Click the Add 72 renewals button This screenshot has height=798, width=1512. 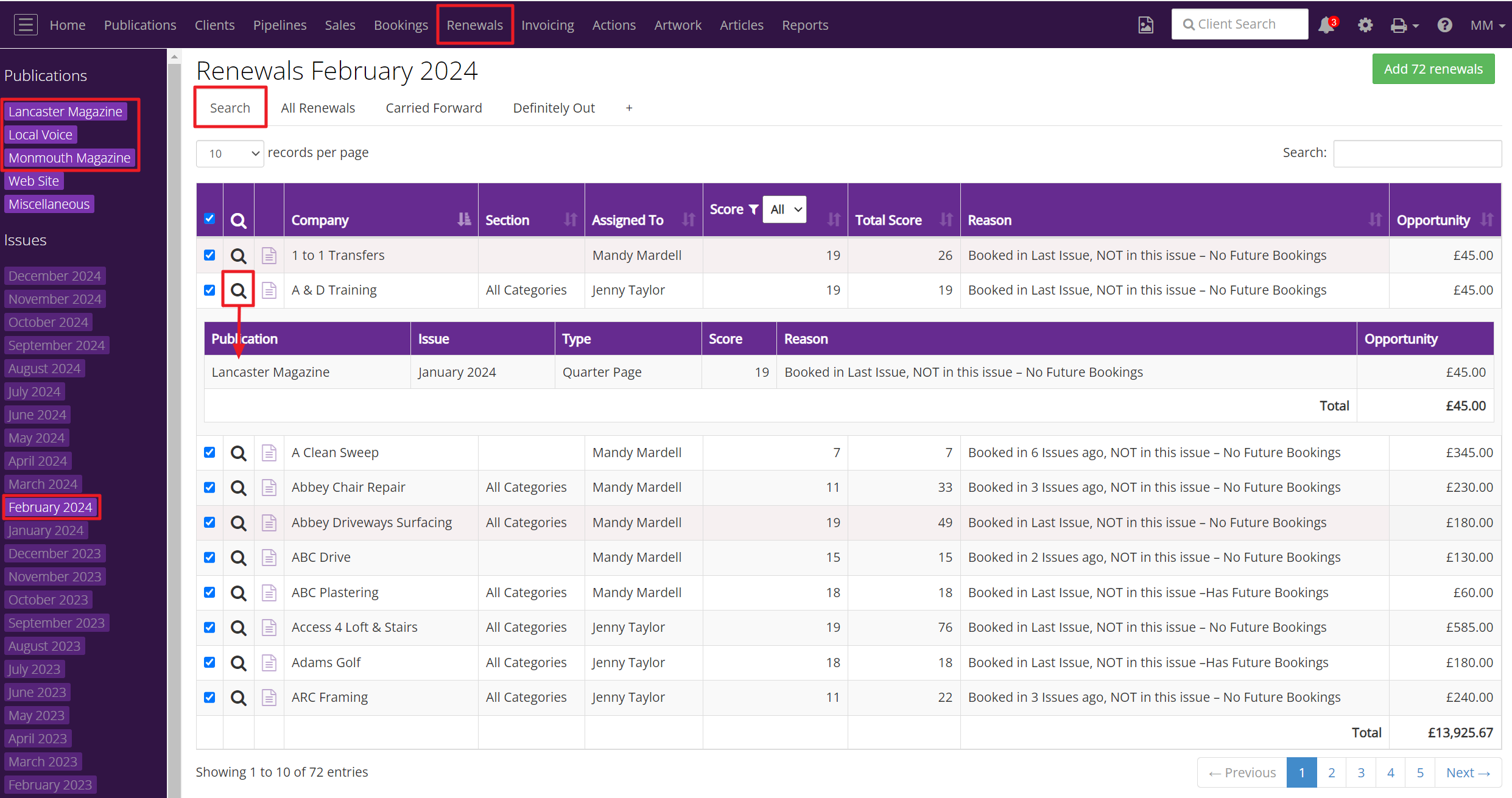(x=1433, y=69)
